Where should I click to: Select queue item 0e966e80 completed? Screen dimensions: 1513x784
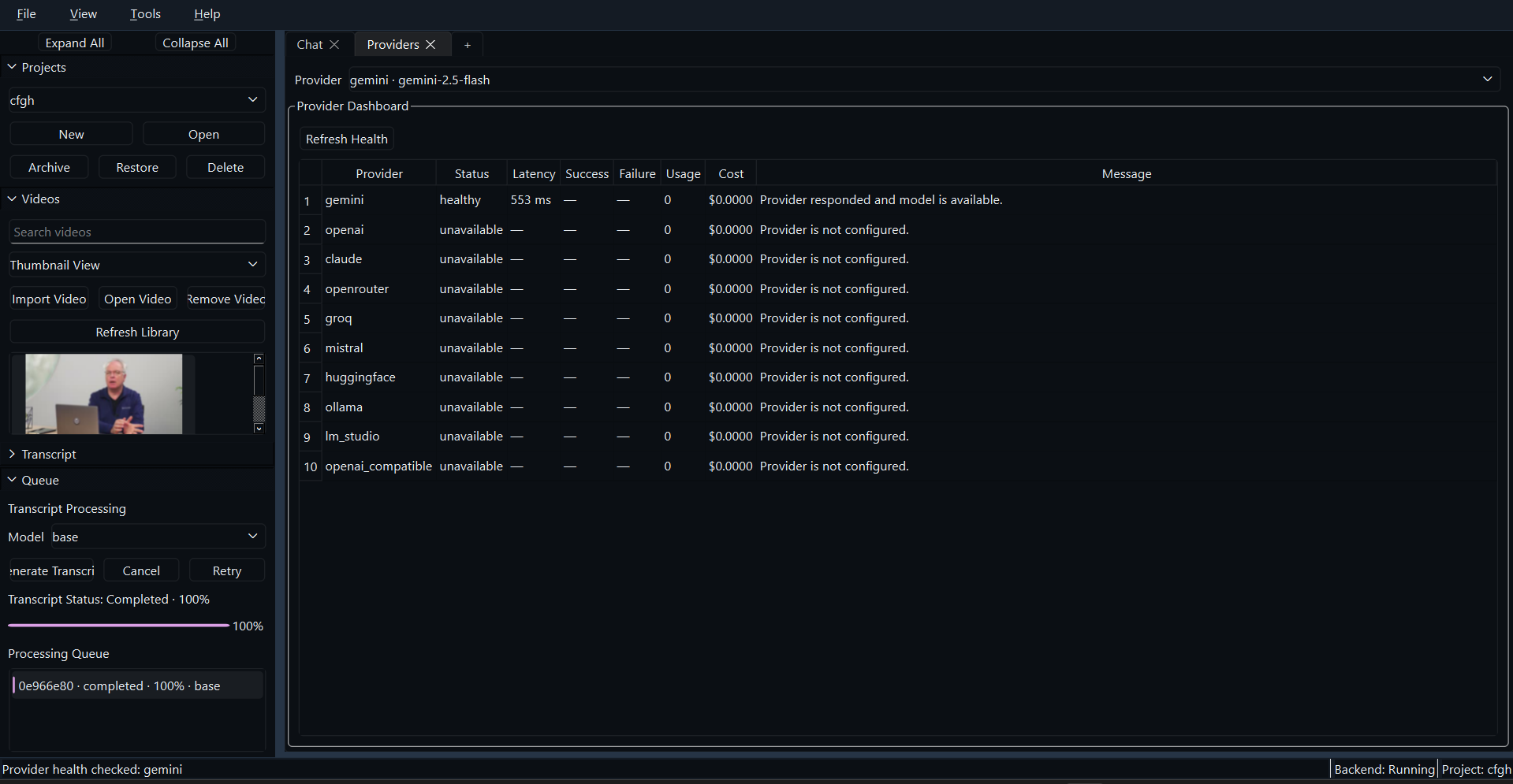tap(137, 686)
